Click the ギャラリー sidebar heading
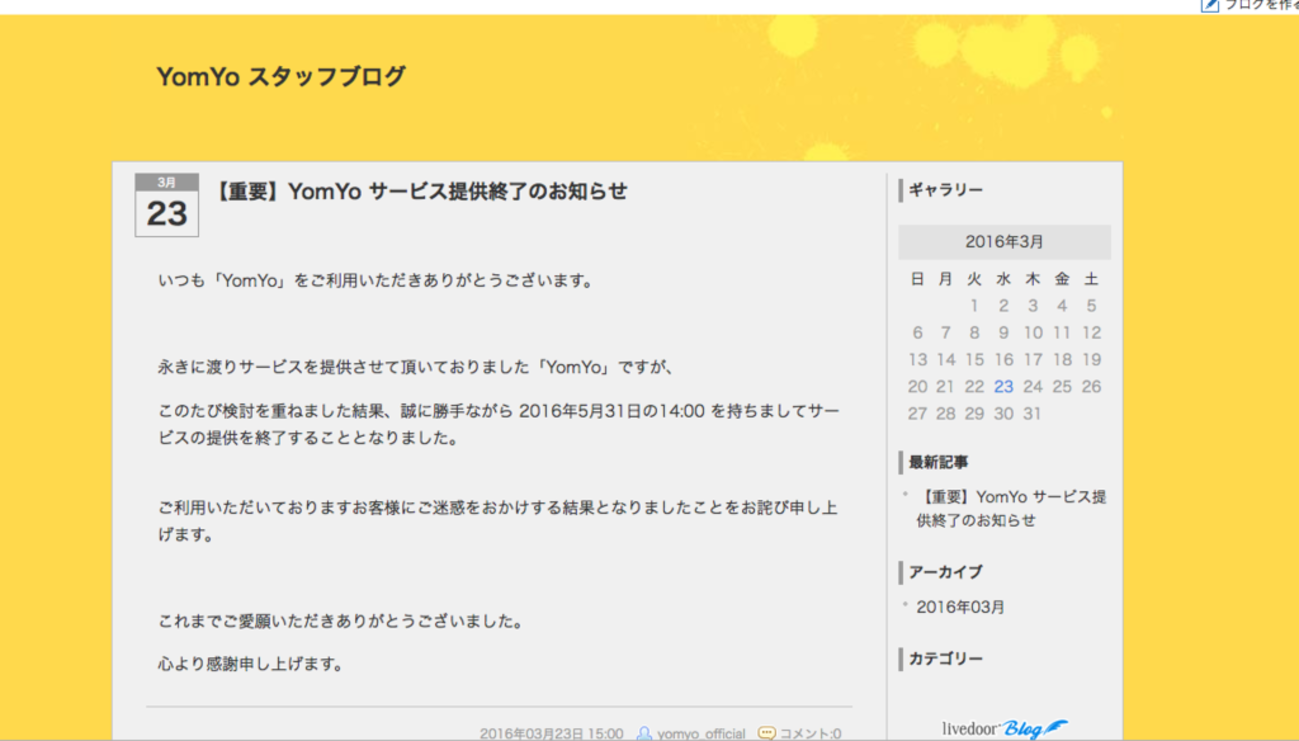The height and width of the screenshot is (741, 1299). 946,190
